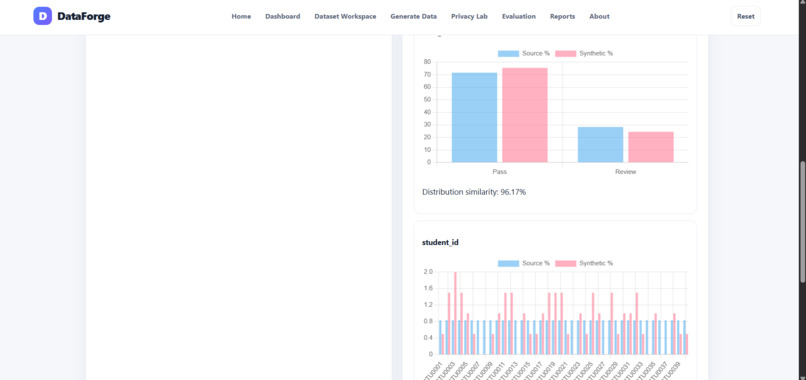This screenshot has width=806, height=380.
Task: Open the Dashboard page
Action: pos(283,16)
